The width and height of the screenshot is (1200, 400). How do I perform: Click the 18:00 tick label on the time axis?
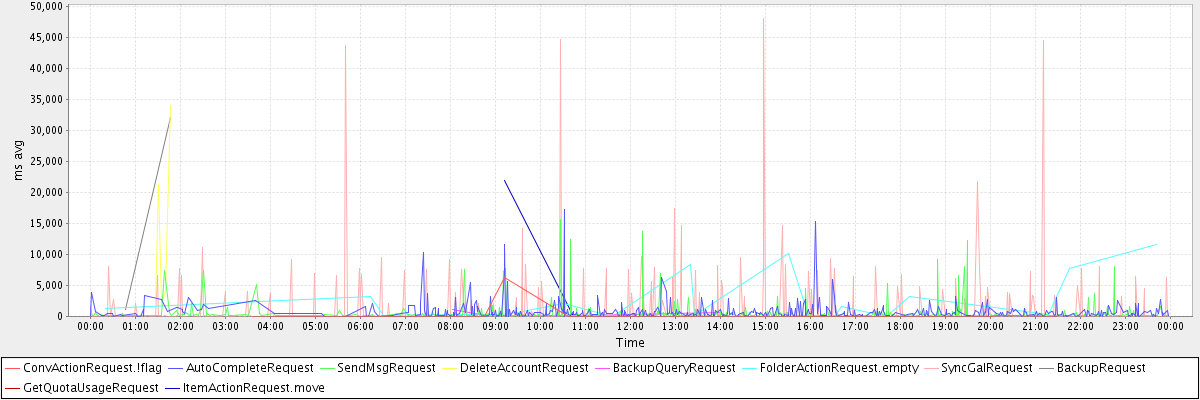coord(900,326)
